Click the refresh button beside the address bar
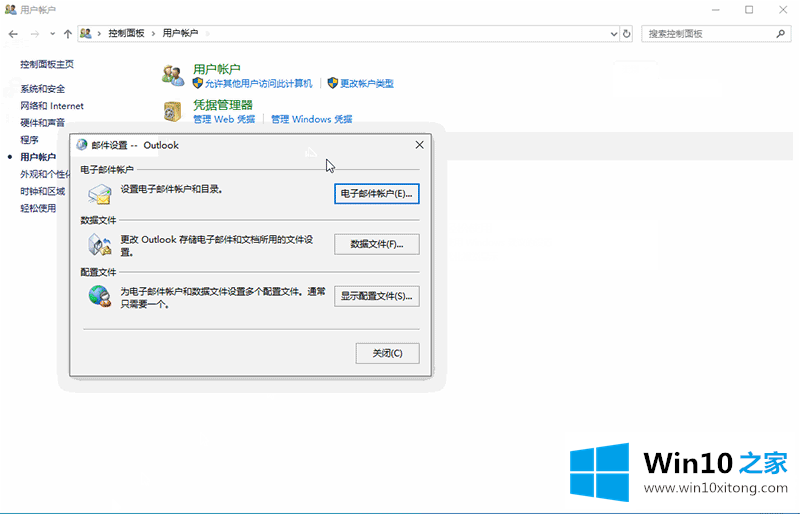This screenshot has height=514, width=800. tap(627, 34)
